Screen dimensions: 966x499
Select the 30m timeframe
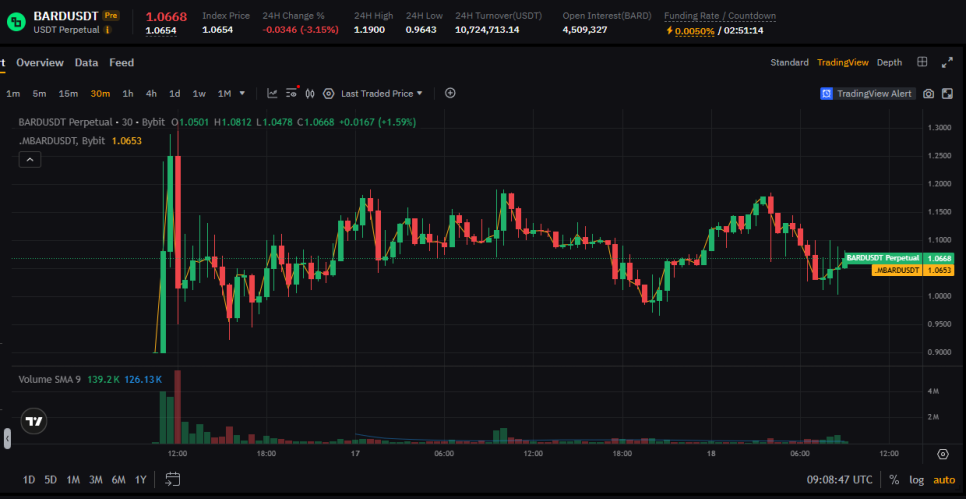click(x=100, y=94)
